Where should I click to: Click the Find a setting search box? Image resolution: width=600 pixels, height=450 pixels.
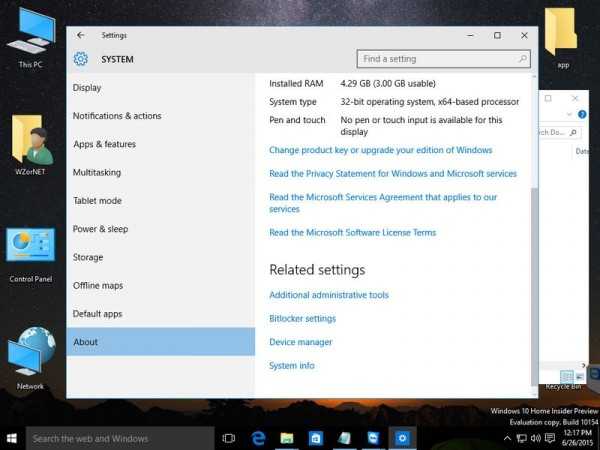click(x=443, y=59)
